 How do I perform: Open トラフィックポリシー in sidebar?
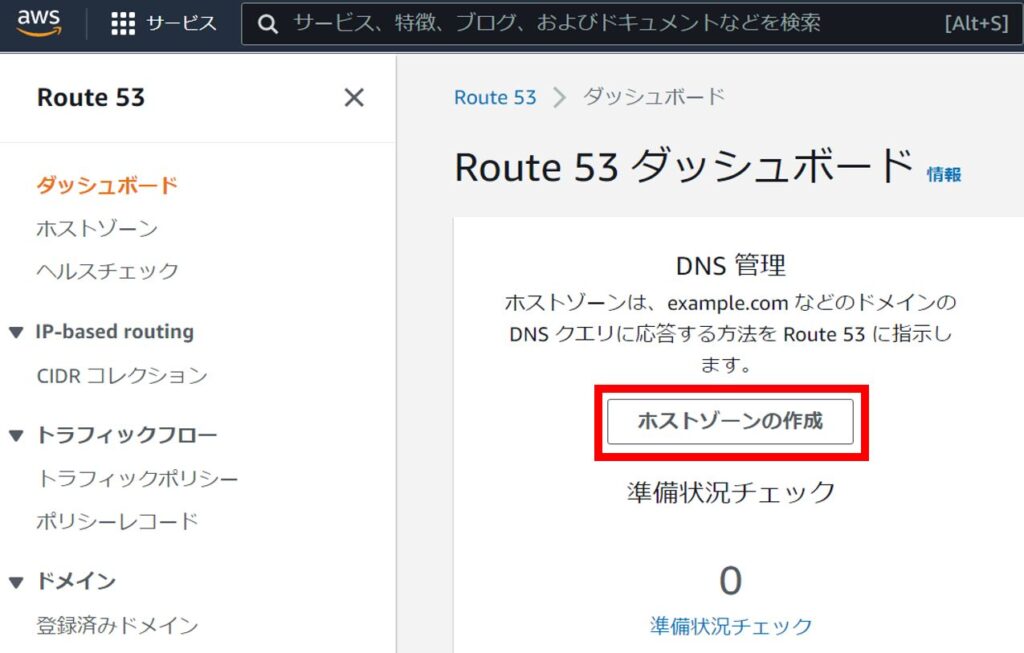point(138,479)
